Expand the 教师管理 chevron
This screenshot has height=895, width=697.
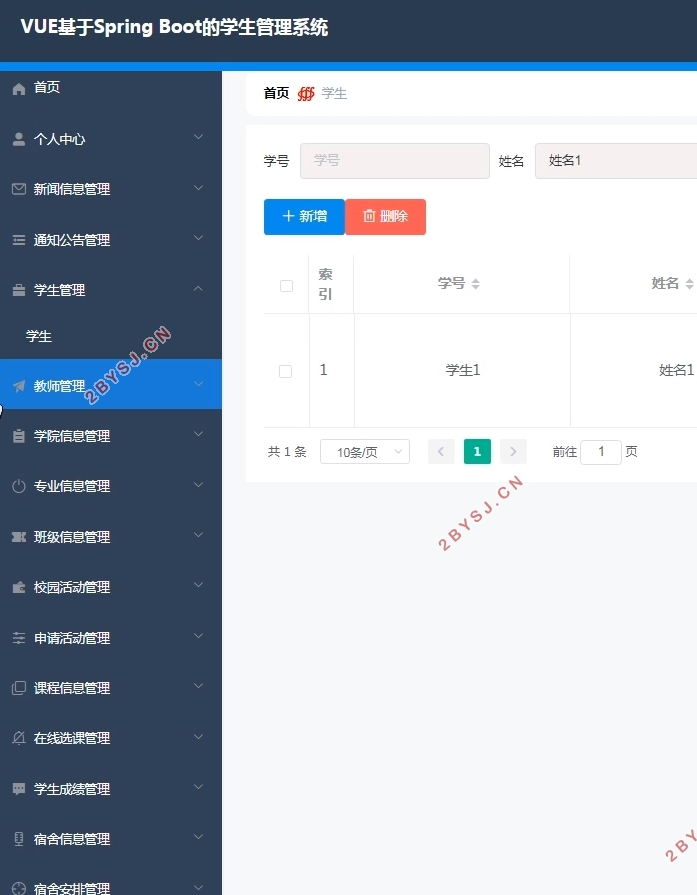point(198,384)
